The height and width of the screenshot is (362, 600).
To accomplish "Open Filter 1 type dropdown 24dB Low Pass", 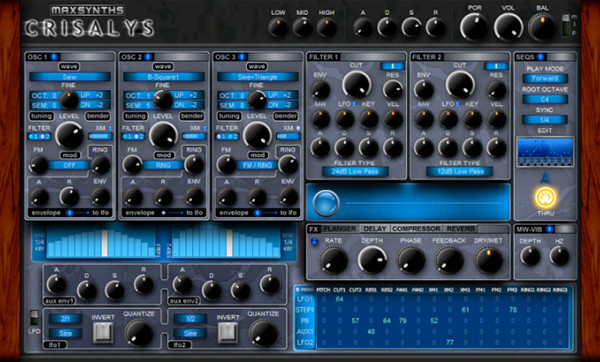I will pos(355,171).
